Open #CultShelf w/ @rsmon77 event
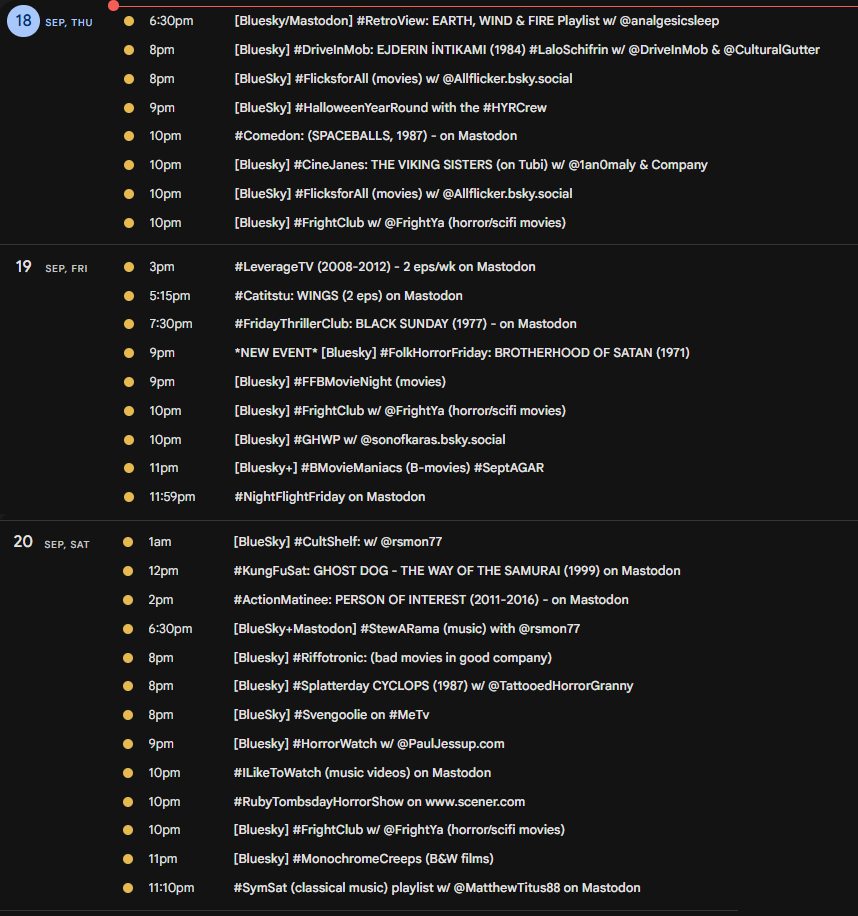 pyautogui.click(x=338, y=542)
